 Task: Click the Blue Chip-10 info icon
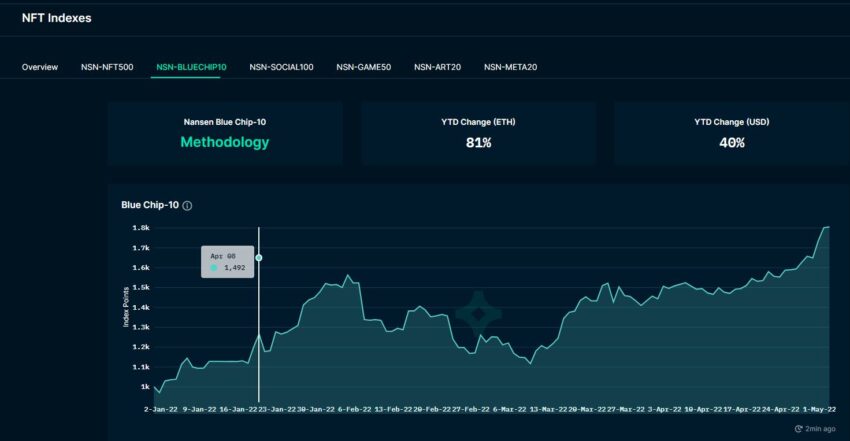(187, 205)
